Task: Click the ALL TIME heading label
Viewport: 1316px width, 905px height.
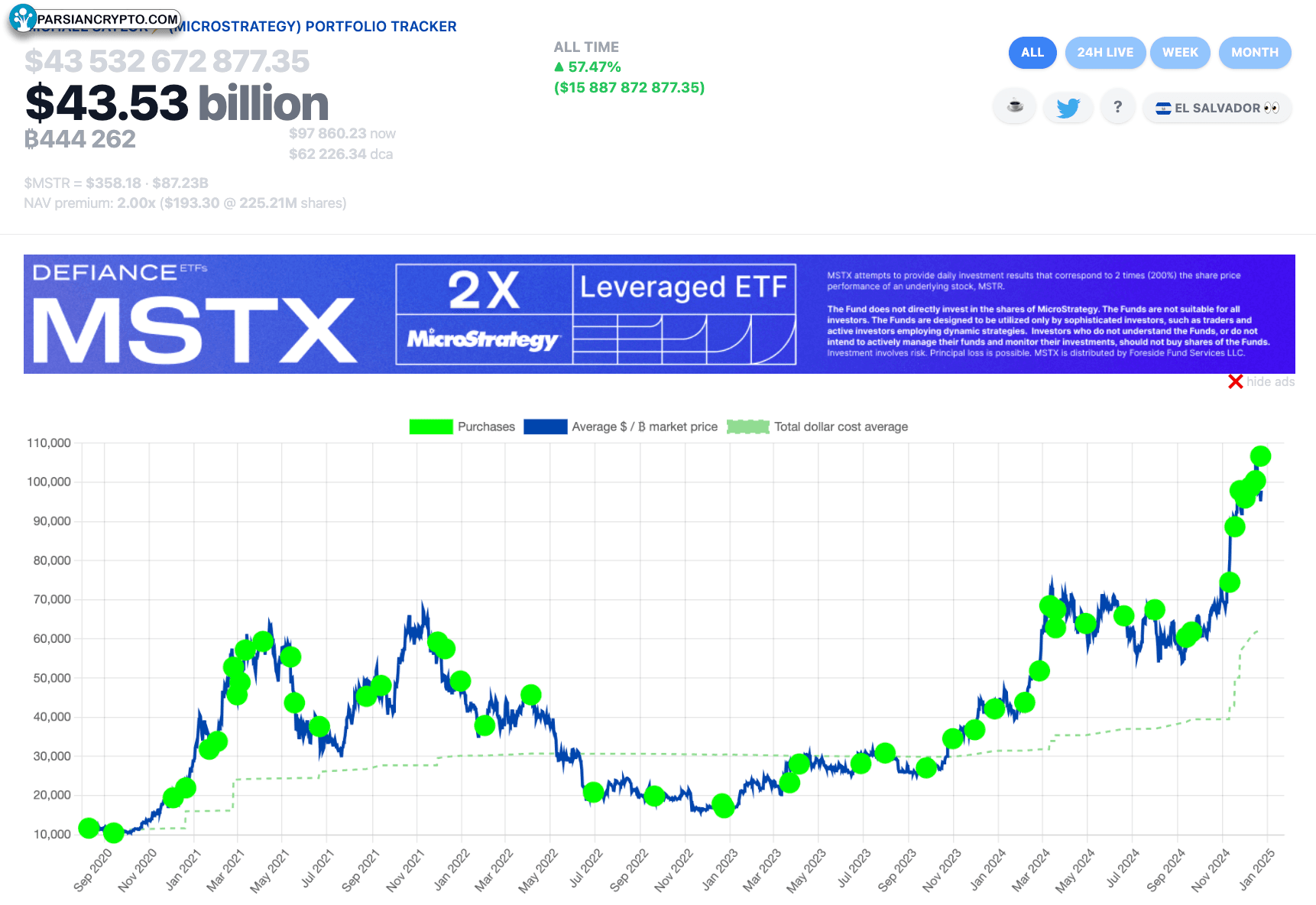Action: (x=586, y=47)
